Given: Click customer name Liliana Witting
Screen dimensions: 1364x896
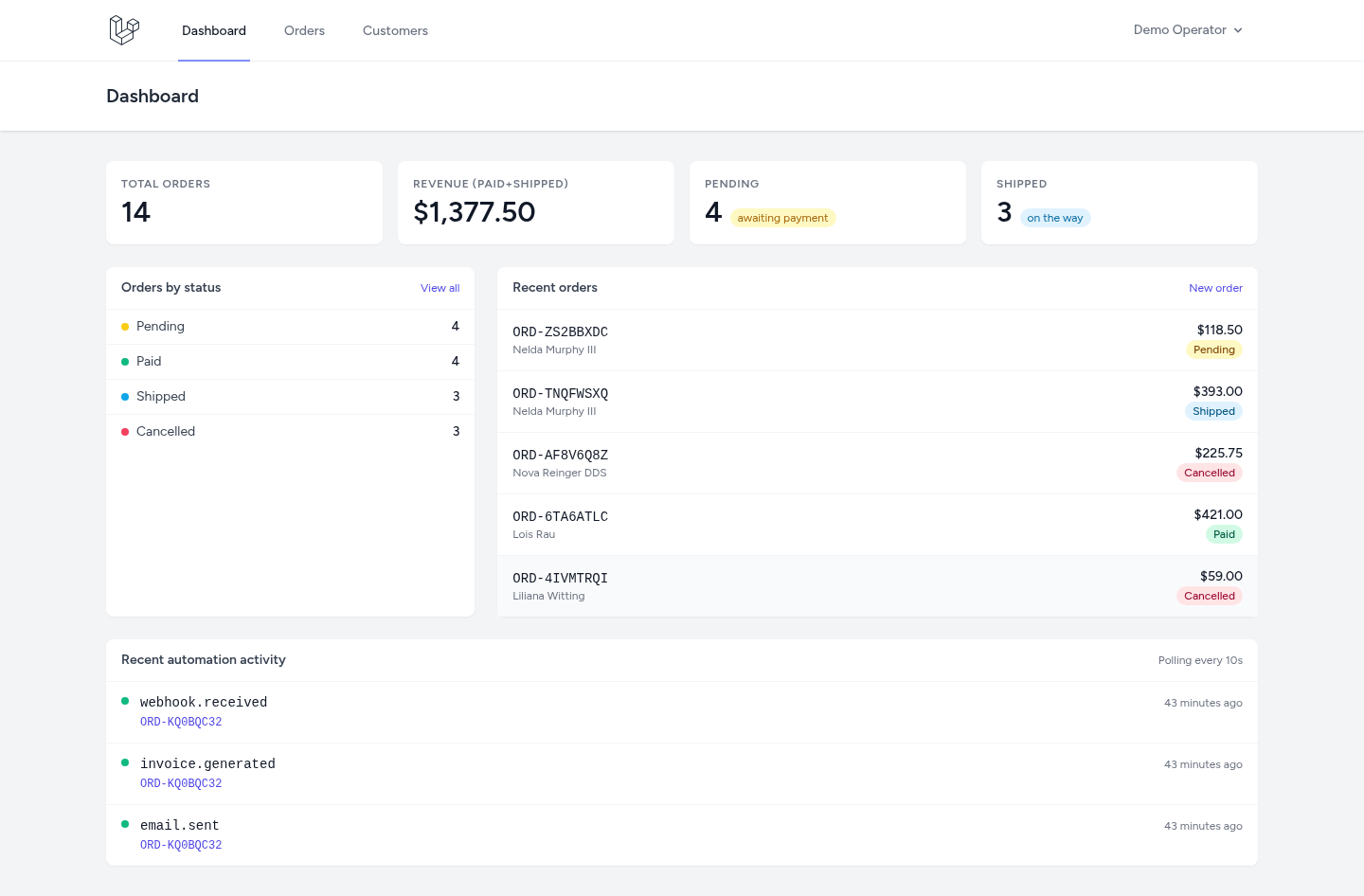Looking at the screenshot, I should [x=548, y=596].
